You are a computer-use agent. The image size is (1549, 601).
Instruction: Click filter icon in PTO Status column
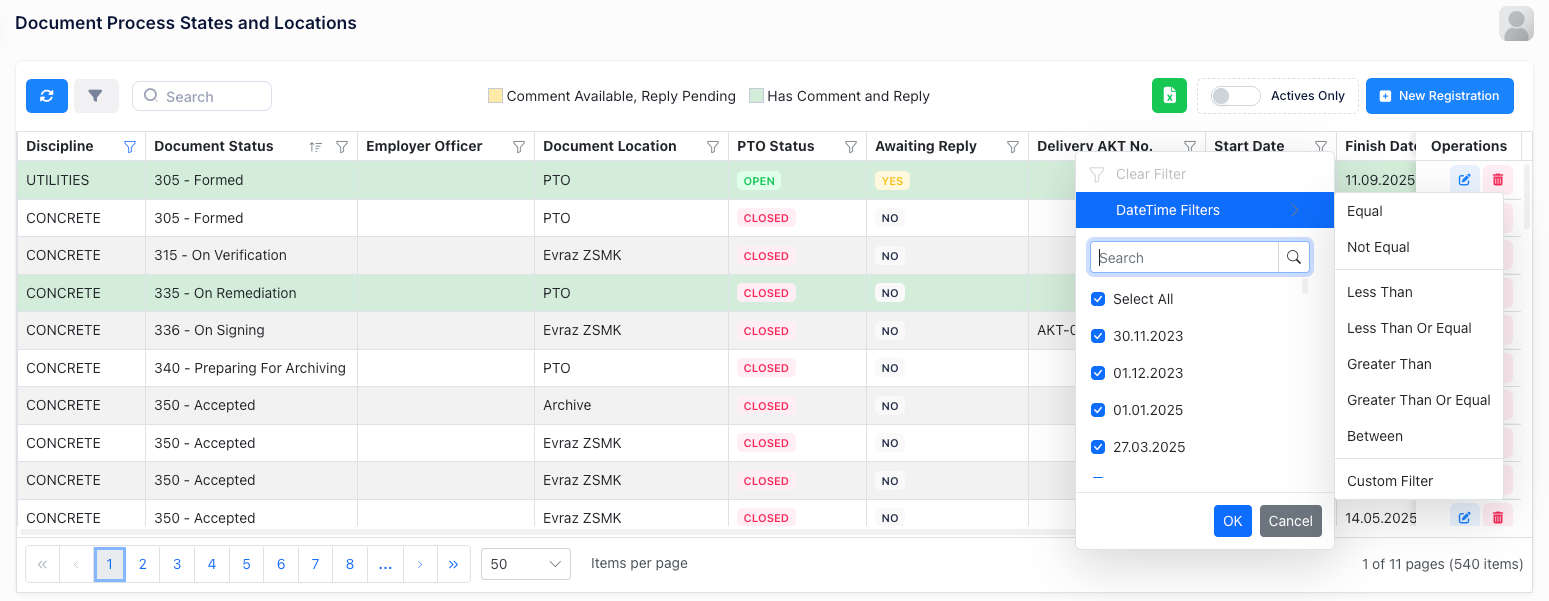851,147
